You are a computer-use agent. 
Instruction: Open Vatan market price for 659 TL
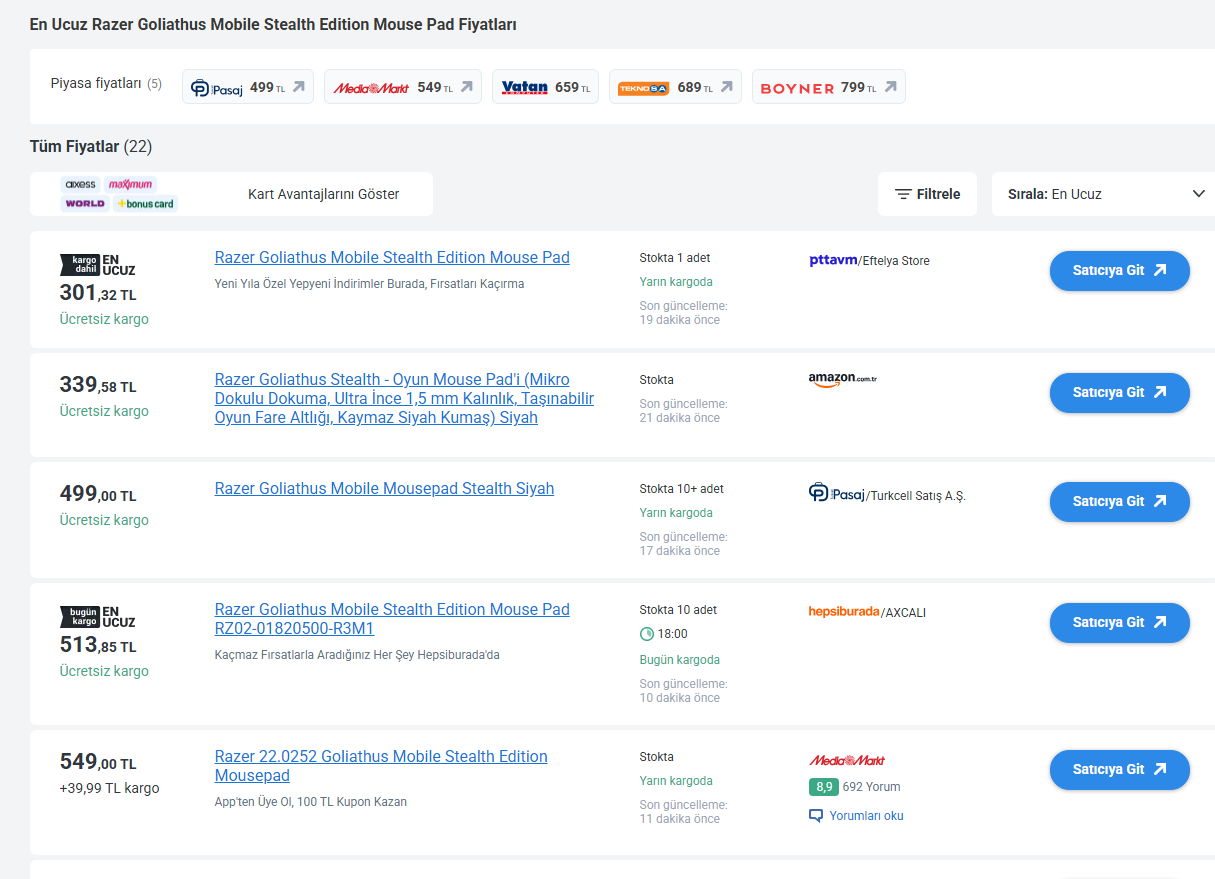545,87
